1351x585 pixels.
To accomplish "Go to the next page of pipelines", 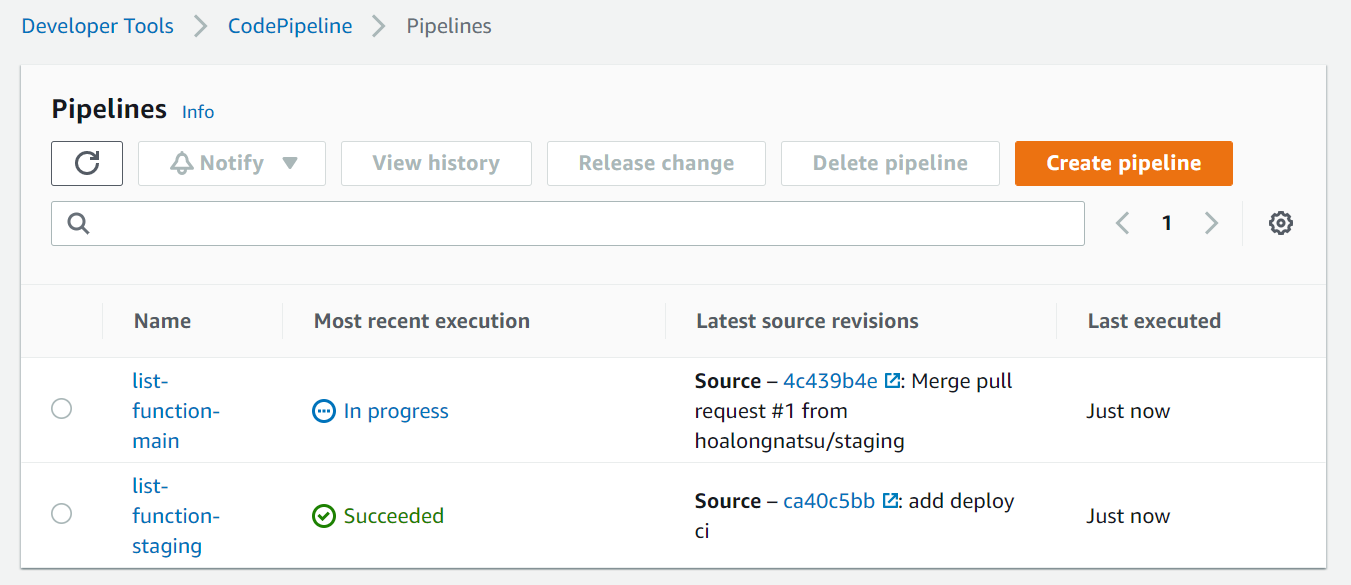I will click(x=1211, y=223).
